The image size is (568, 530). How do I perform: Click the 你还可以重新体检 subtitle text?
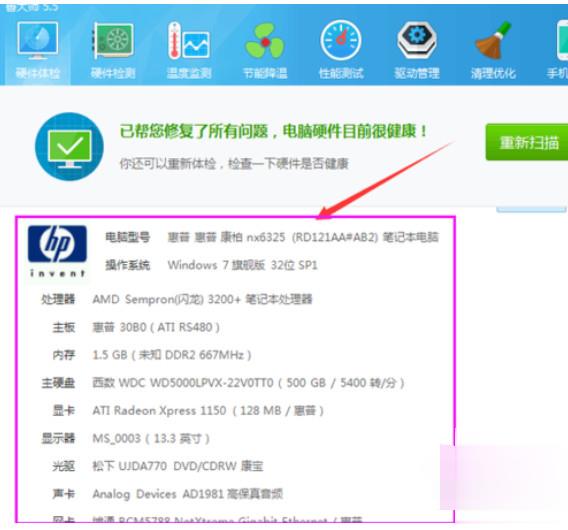pos(234,164)
